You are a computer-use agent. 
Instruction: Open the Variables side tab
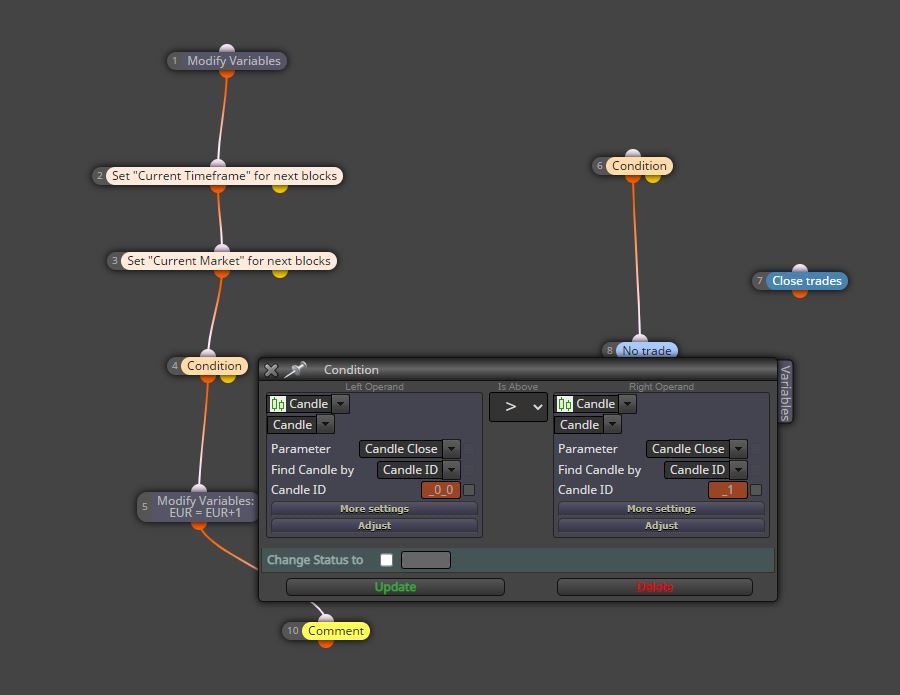point(786,393)
